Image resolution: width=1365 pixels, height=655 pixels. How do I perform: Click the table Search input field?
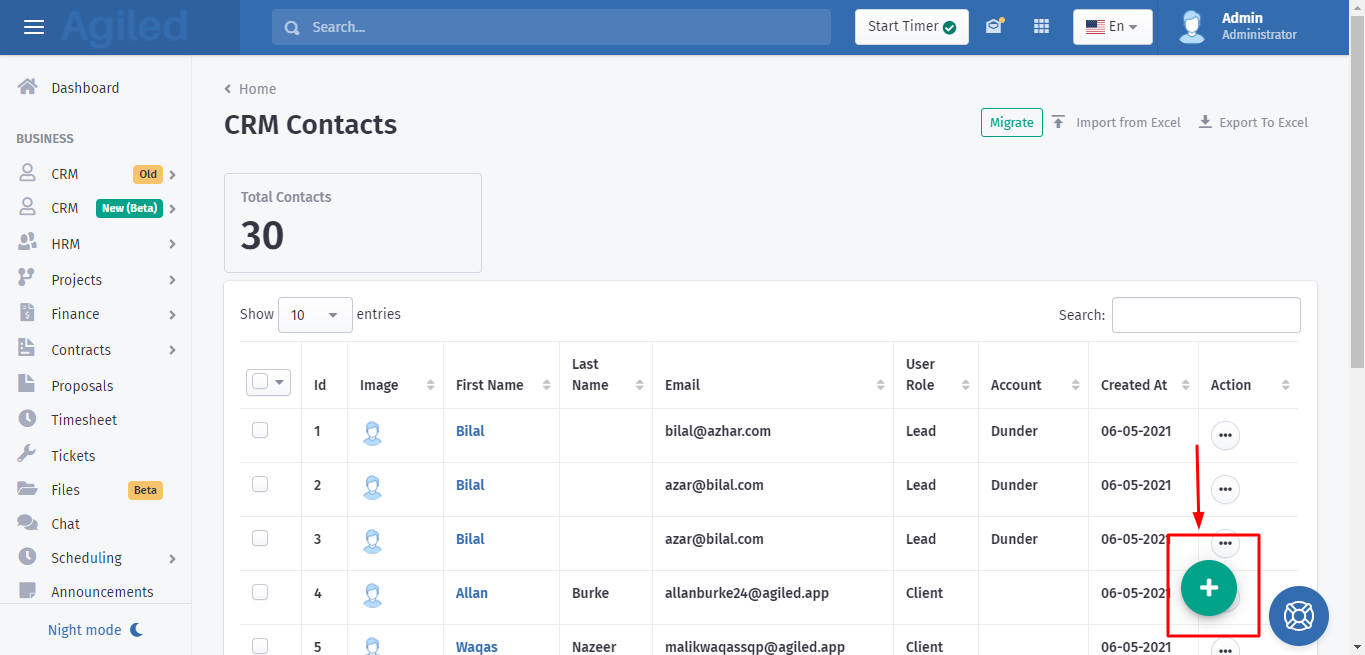pyautogui.click(x=1205, y=315)
